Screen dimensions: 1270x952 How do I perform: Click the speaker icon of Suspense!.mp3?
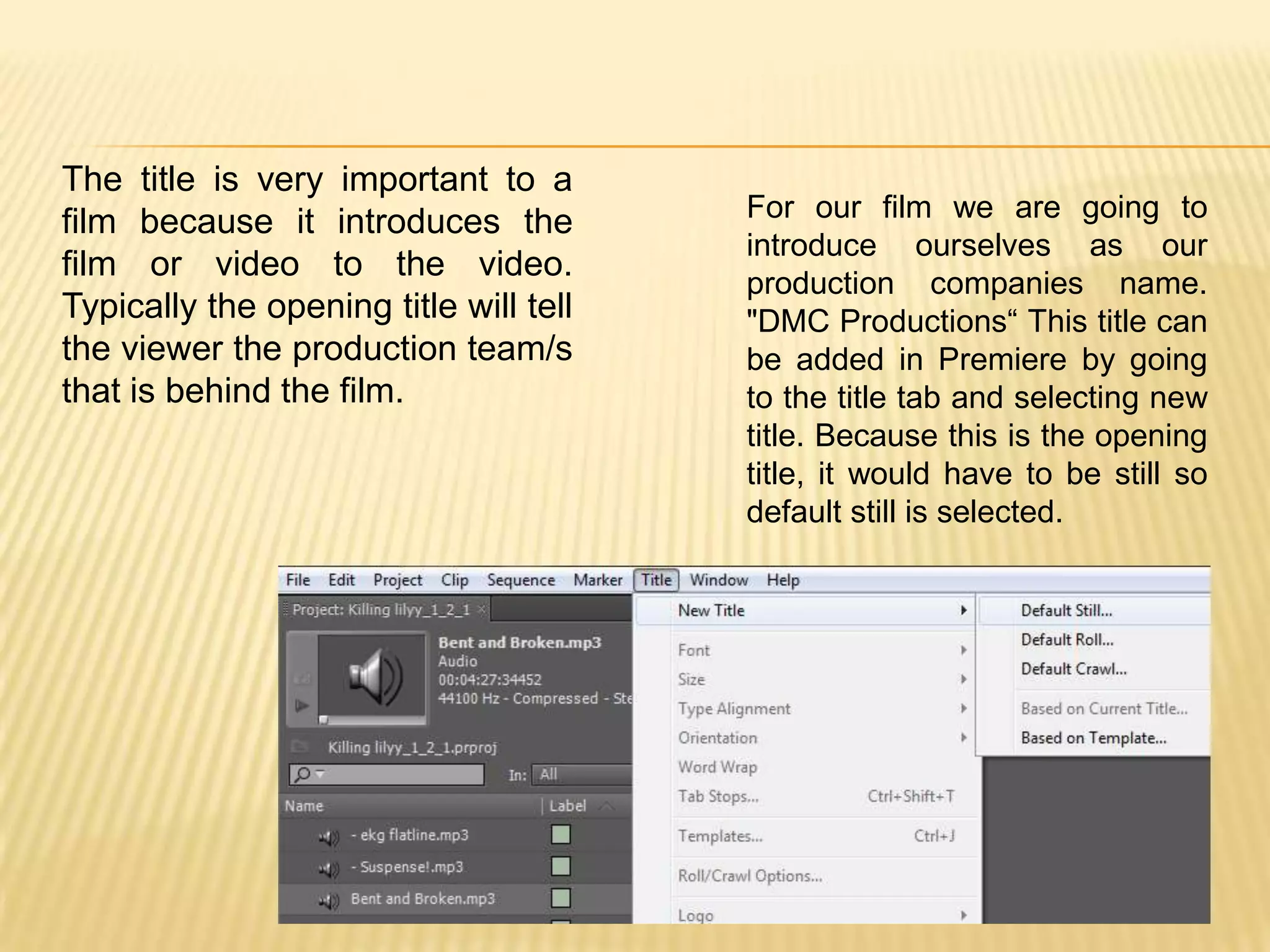[329, 869]
